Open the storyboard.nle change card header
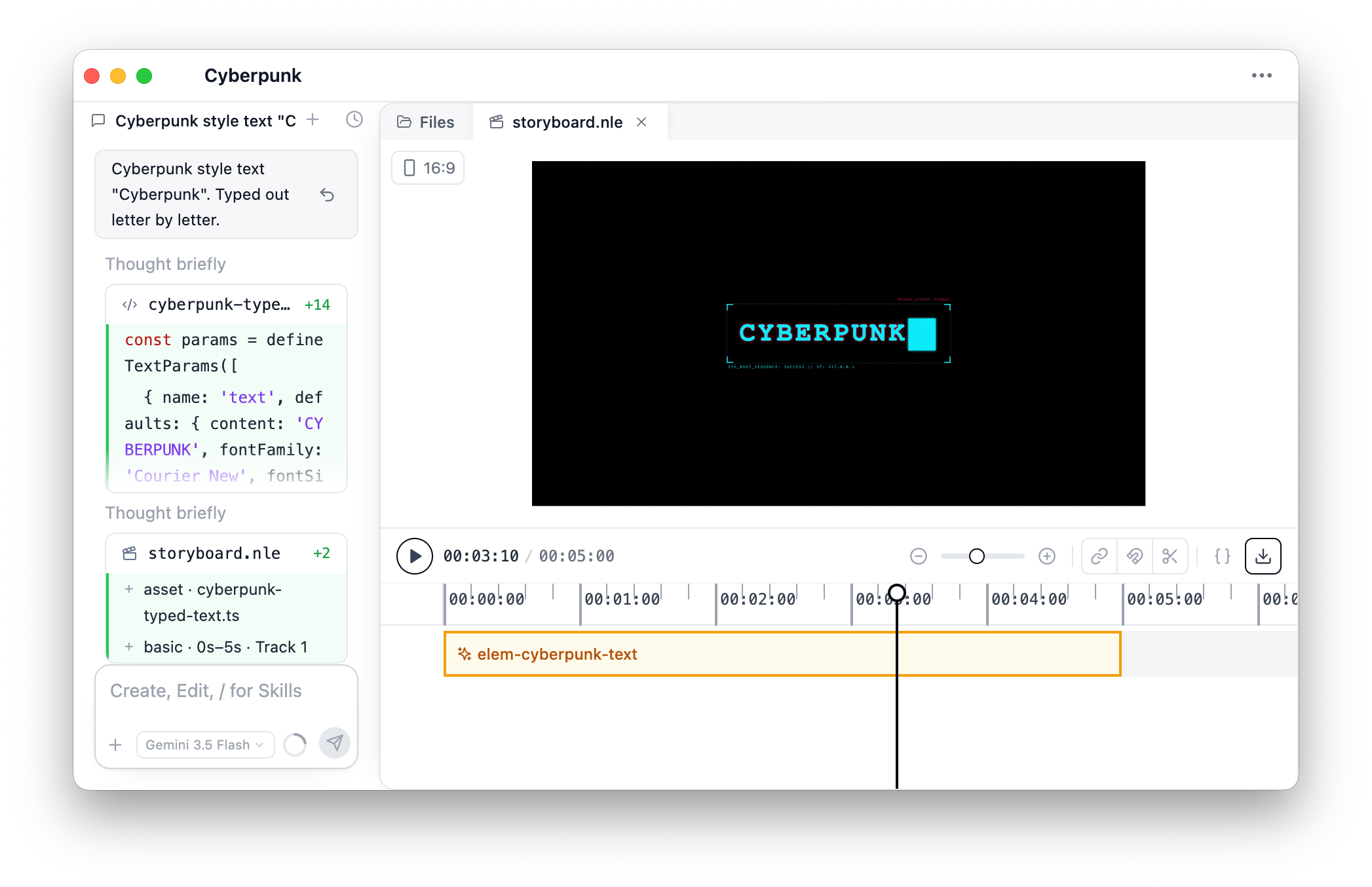This screenshot has width=1372, height=887. pos(226,554)
